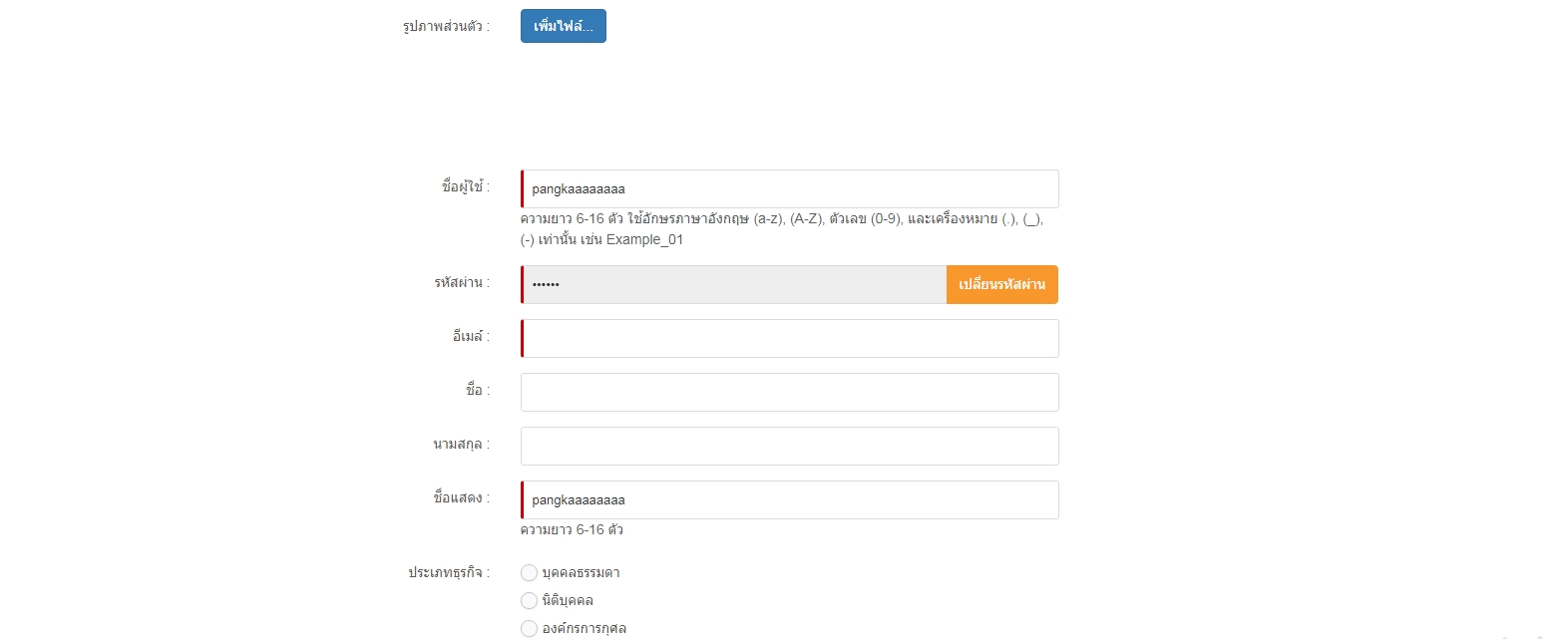Click into the empty ชื่อ first name field
The image size is (1568, 639).
[790, 392]
